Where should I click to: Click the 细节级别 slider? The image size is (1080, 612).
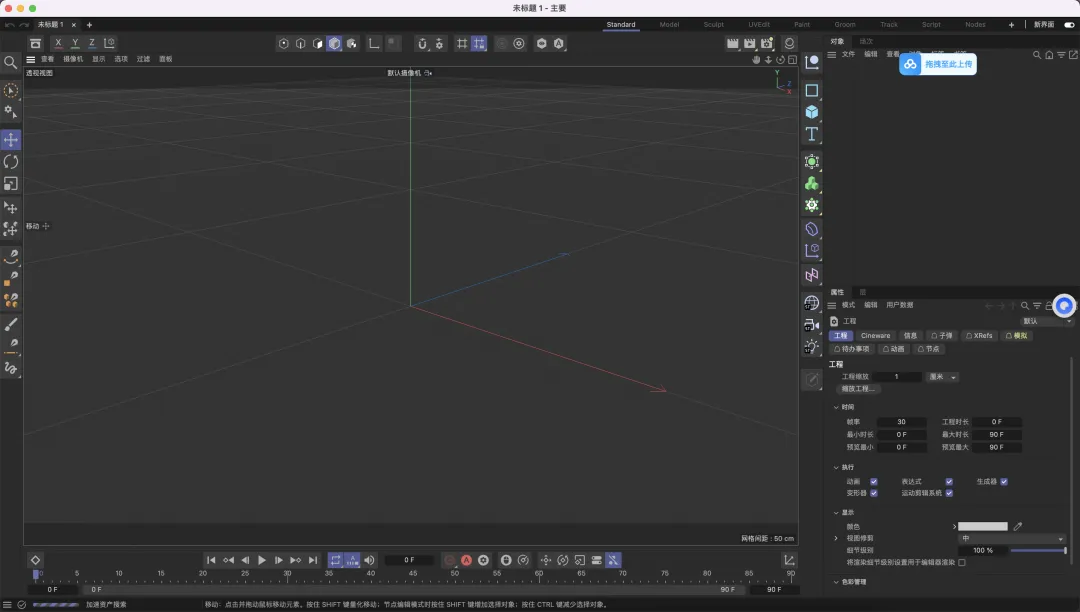click(1038, 551)
